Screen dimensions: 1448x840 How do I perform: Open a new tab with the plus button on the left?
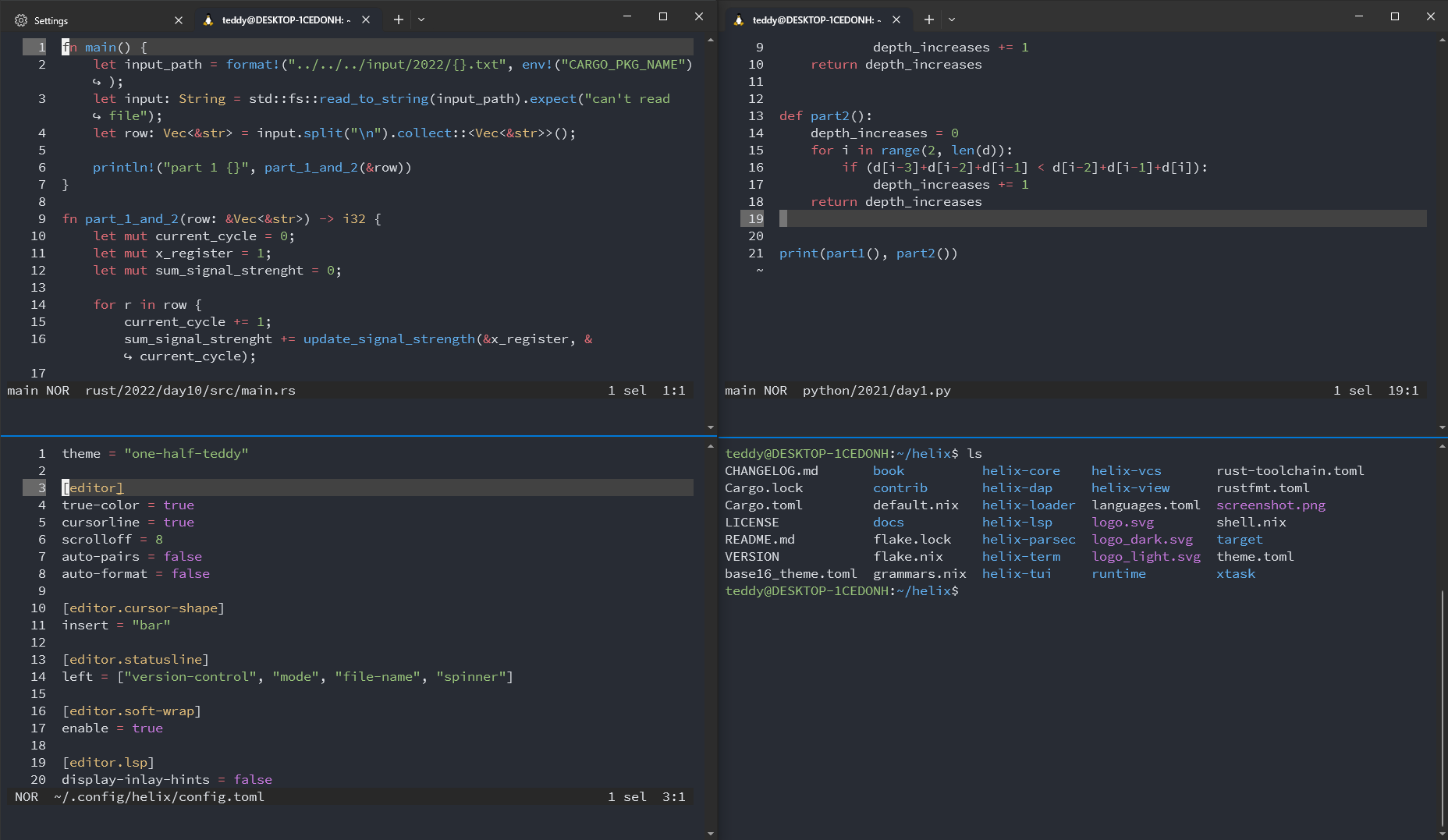(397, 19)
